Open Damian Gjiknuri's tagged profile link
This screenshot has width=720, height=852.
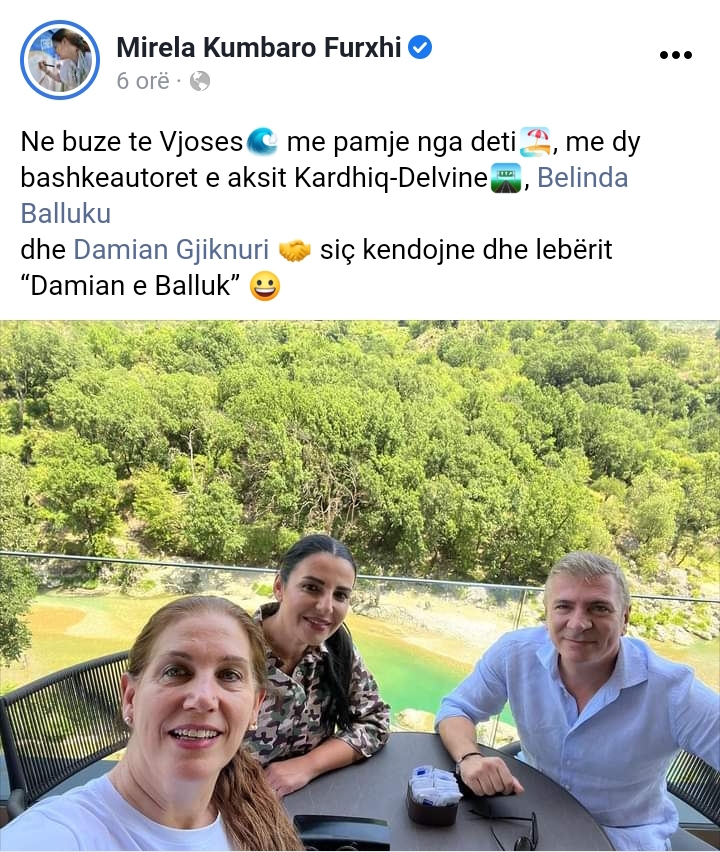(x=171, y=250)
